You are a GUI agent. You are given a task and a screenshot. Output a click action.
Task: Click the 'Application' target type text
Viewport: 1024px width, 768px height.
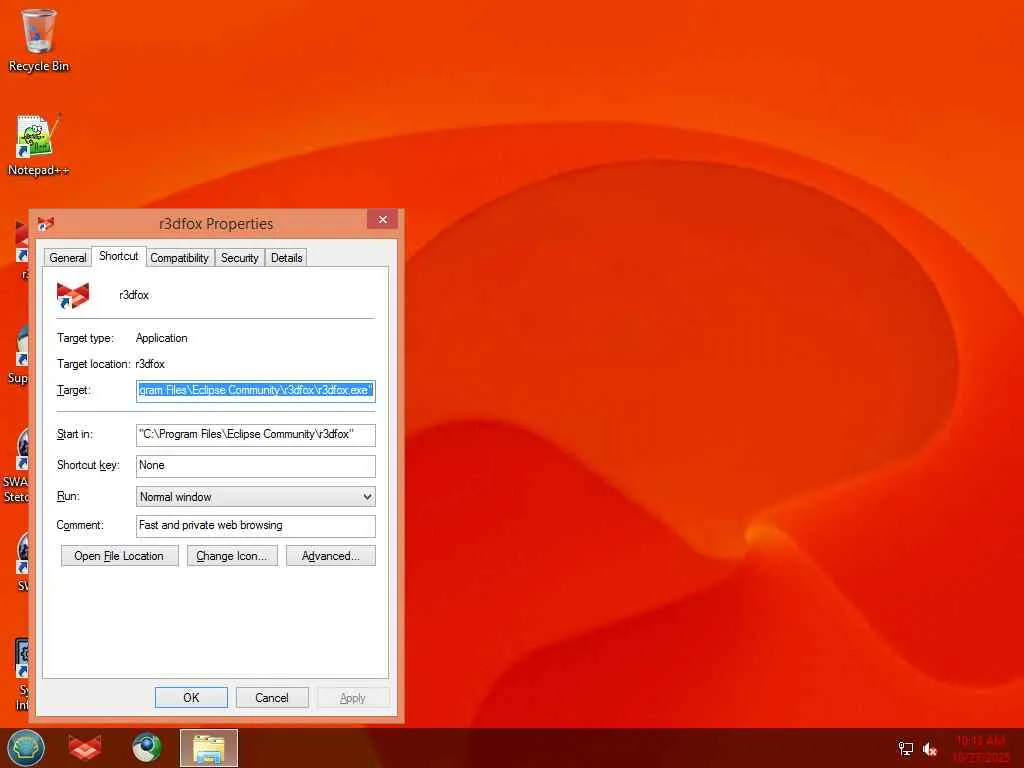(x=161, y=338)
